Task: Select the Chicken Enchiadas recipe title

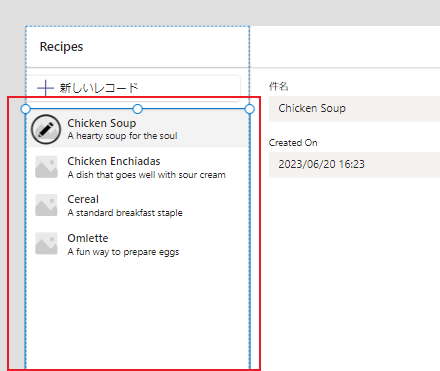Action: tap(114, 161)
